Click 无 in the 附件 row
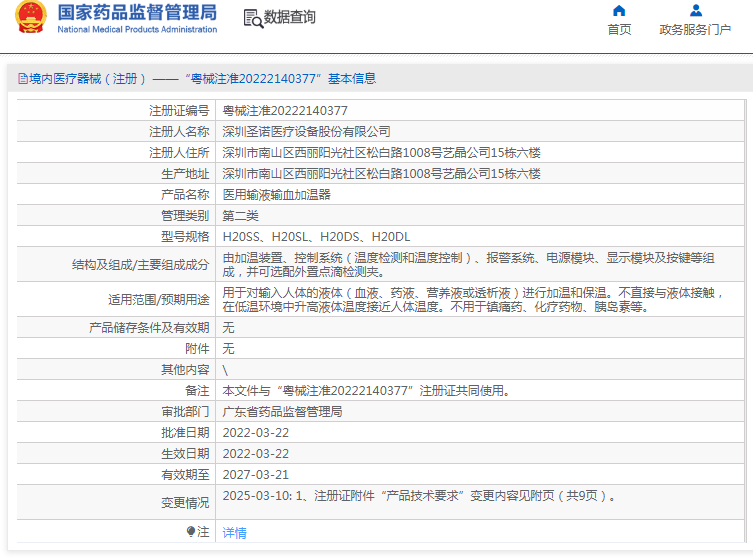The image size is (753, 558). pos(229,349)
